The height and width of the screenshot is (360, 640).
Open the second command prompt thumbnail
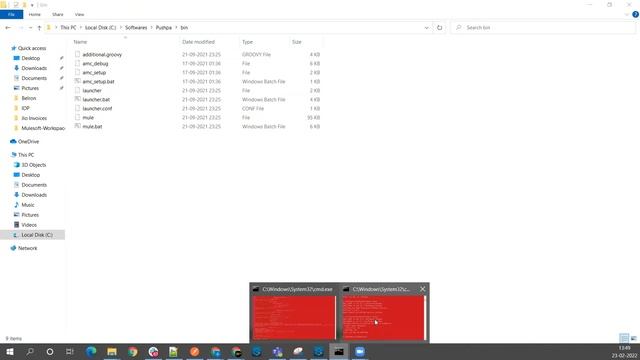(x=383, y=318)
